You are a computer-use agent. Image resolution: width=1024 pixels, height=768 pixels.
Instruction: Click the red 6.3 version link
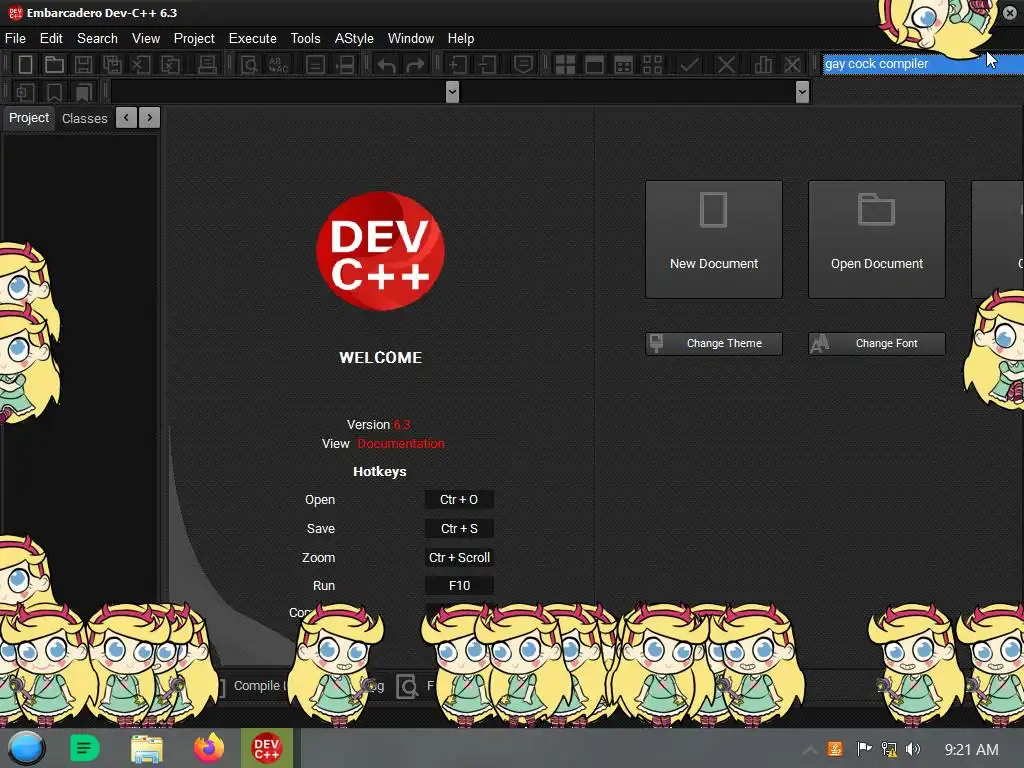(x=402, y=424)
